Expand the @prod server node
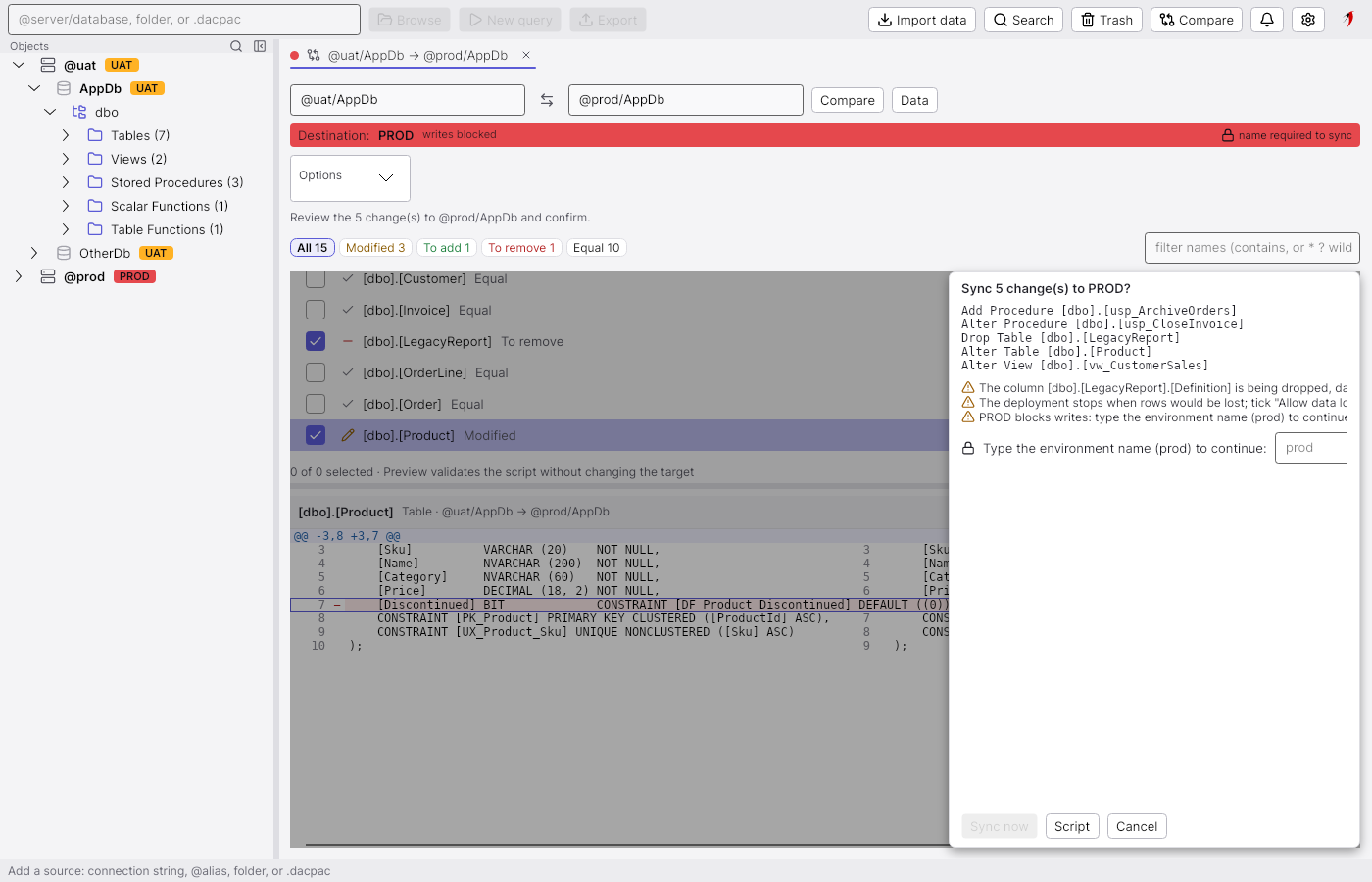The image size is (1372, 882). 19,276
